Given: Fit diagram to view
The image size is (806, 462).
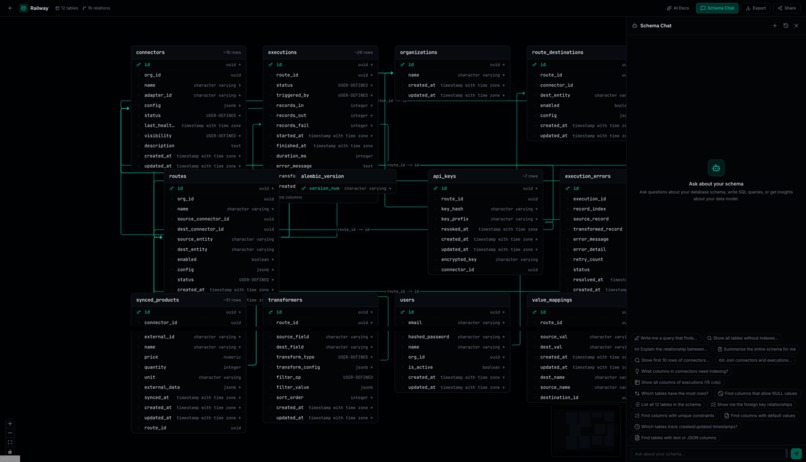Looking at the screenshot, I should [x=10, y=442].
